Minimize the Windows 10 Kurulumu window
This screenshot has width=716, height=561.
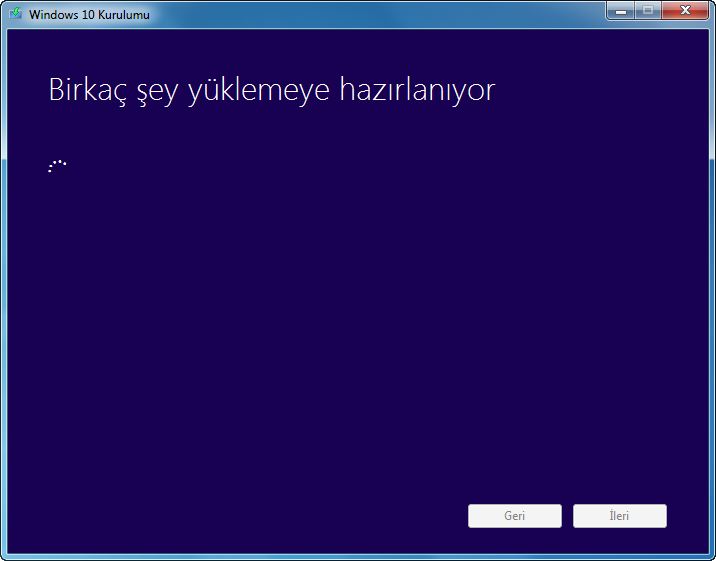point(621,11)
